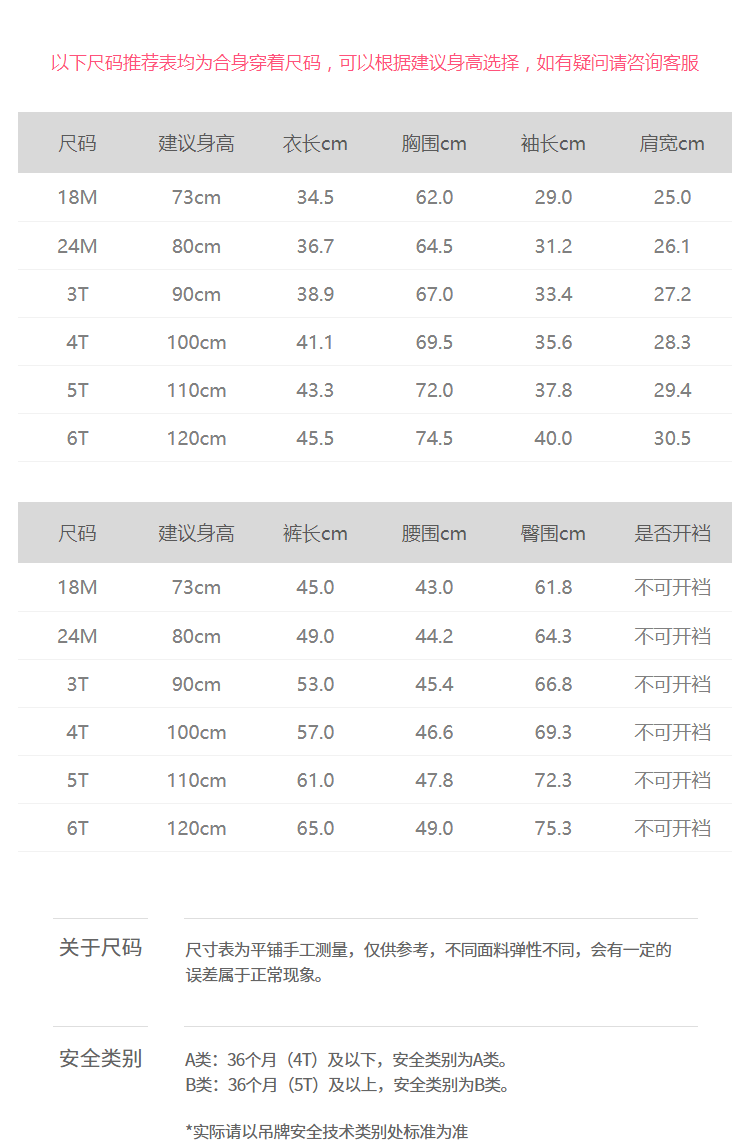Click the 是否开裆 column header
The height and width of the screenshot is (1144, 750).
[x=672, y=533]
